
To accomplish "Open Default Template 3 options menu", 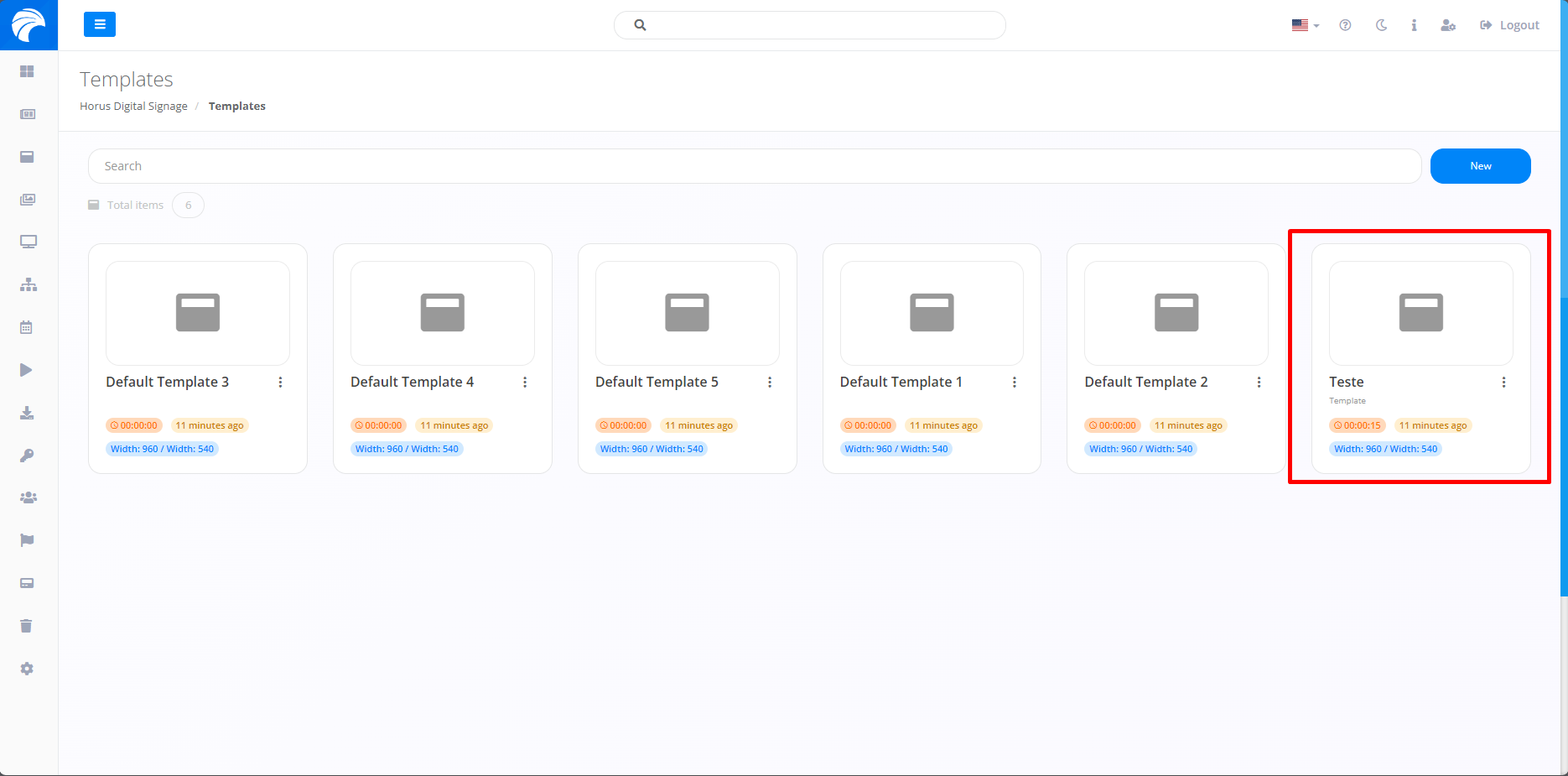I will (280, 383).
